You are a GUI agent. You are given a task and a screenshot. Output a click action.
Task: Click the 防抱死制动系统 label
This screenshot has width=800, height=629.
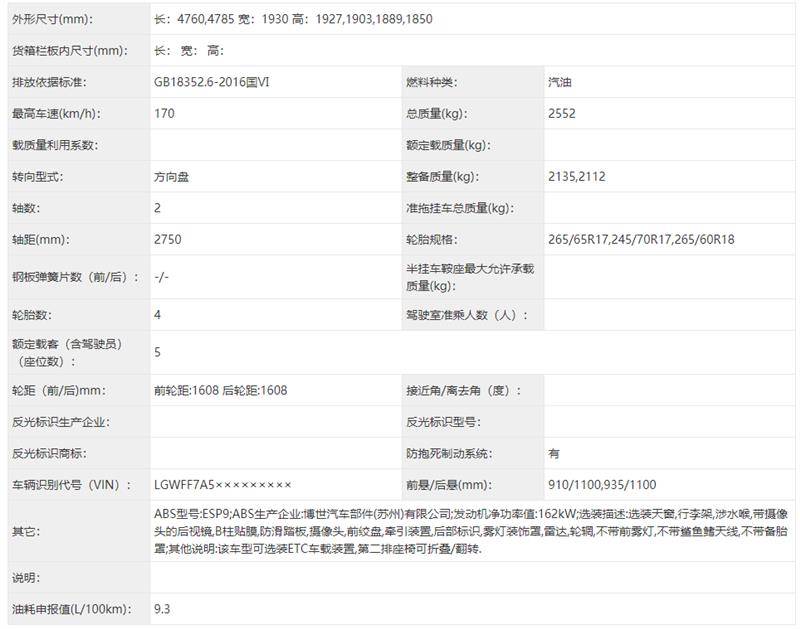click(449, 454)
